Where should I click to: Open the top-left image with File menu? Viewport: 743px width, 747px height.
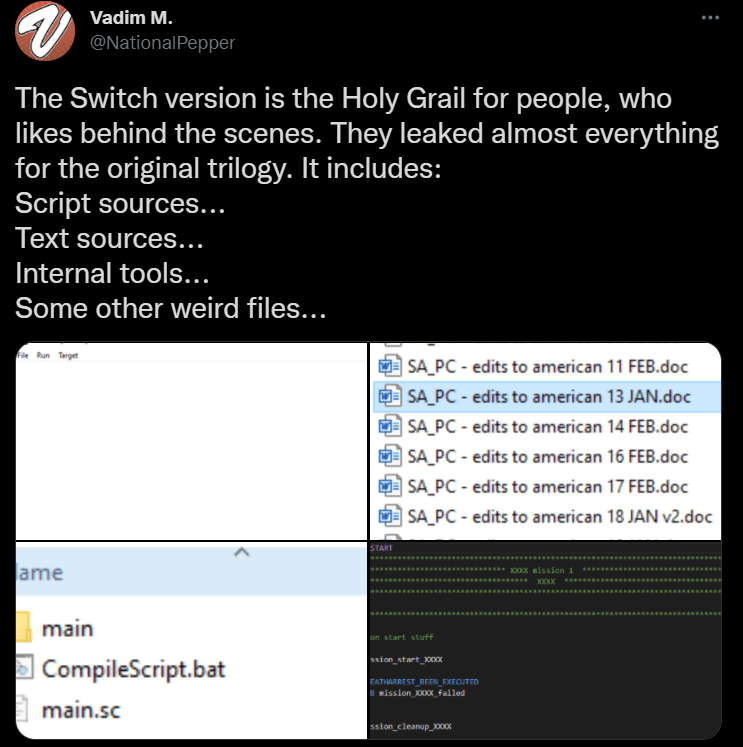click(x=191, y=440)
